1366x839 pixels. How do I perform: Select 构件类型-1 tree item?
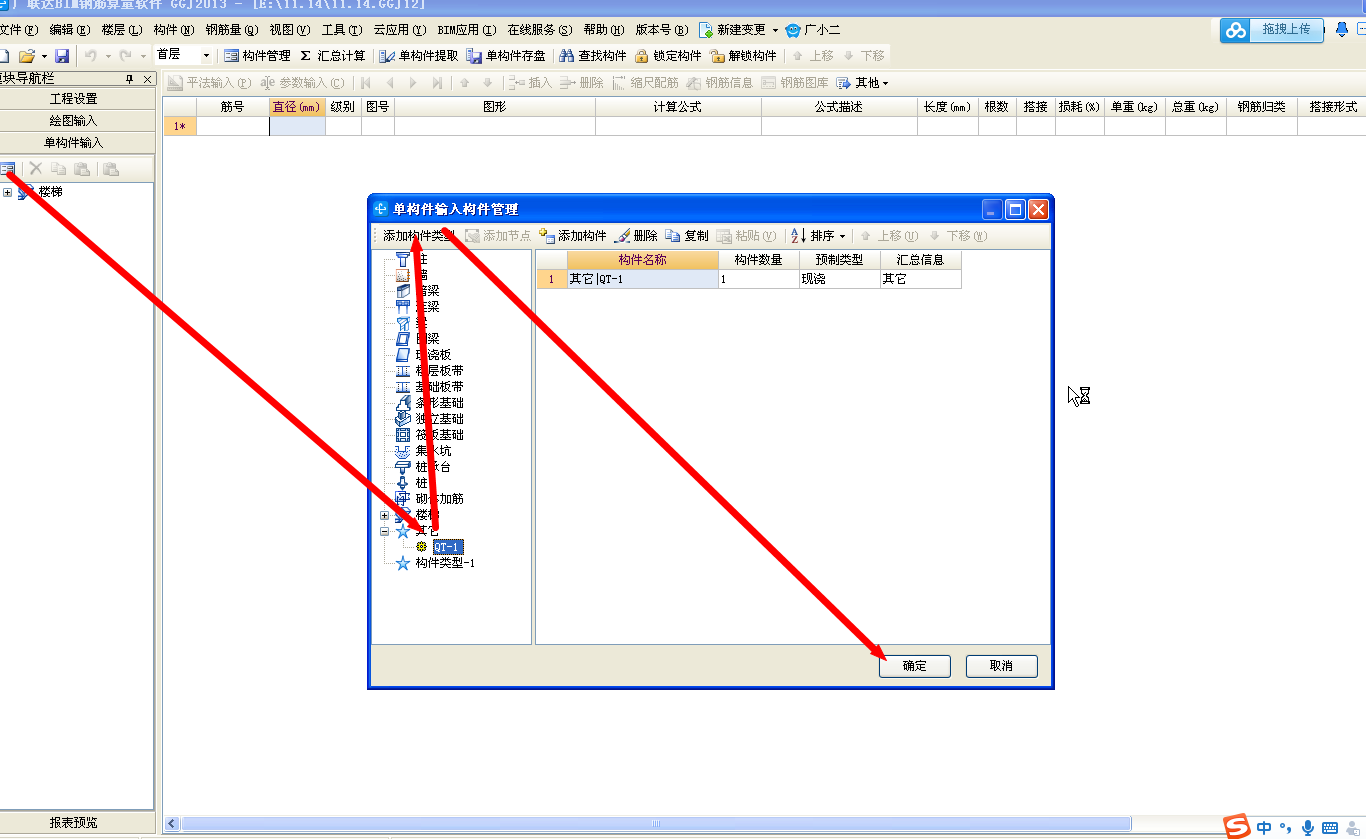[x=445, y=563]
